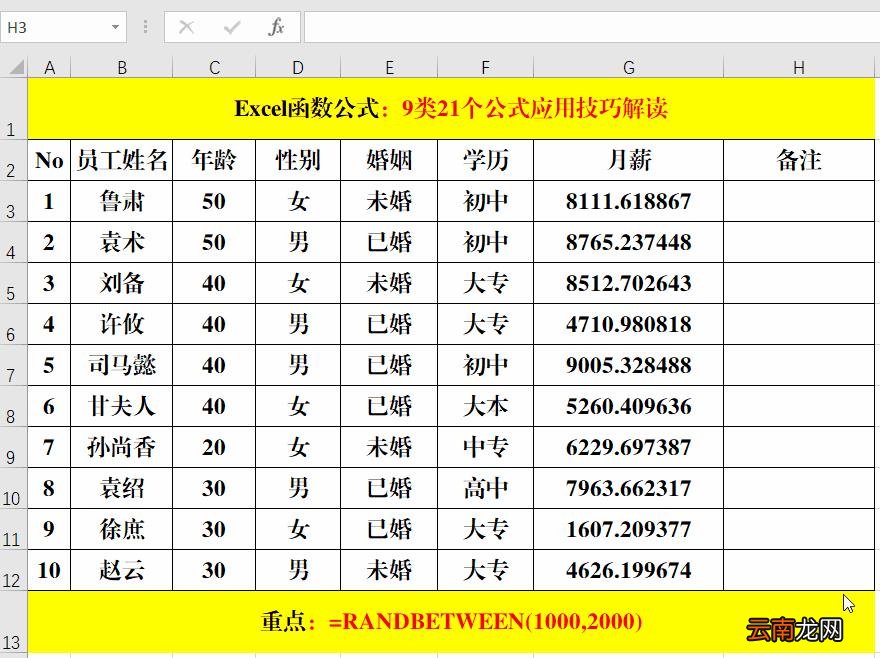Click the Select All corner triangle
The height and width of the screenshot is (658, 880).
coord(16,67)
